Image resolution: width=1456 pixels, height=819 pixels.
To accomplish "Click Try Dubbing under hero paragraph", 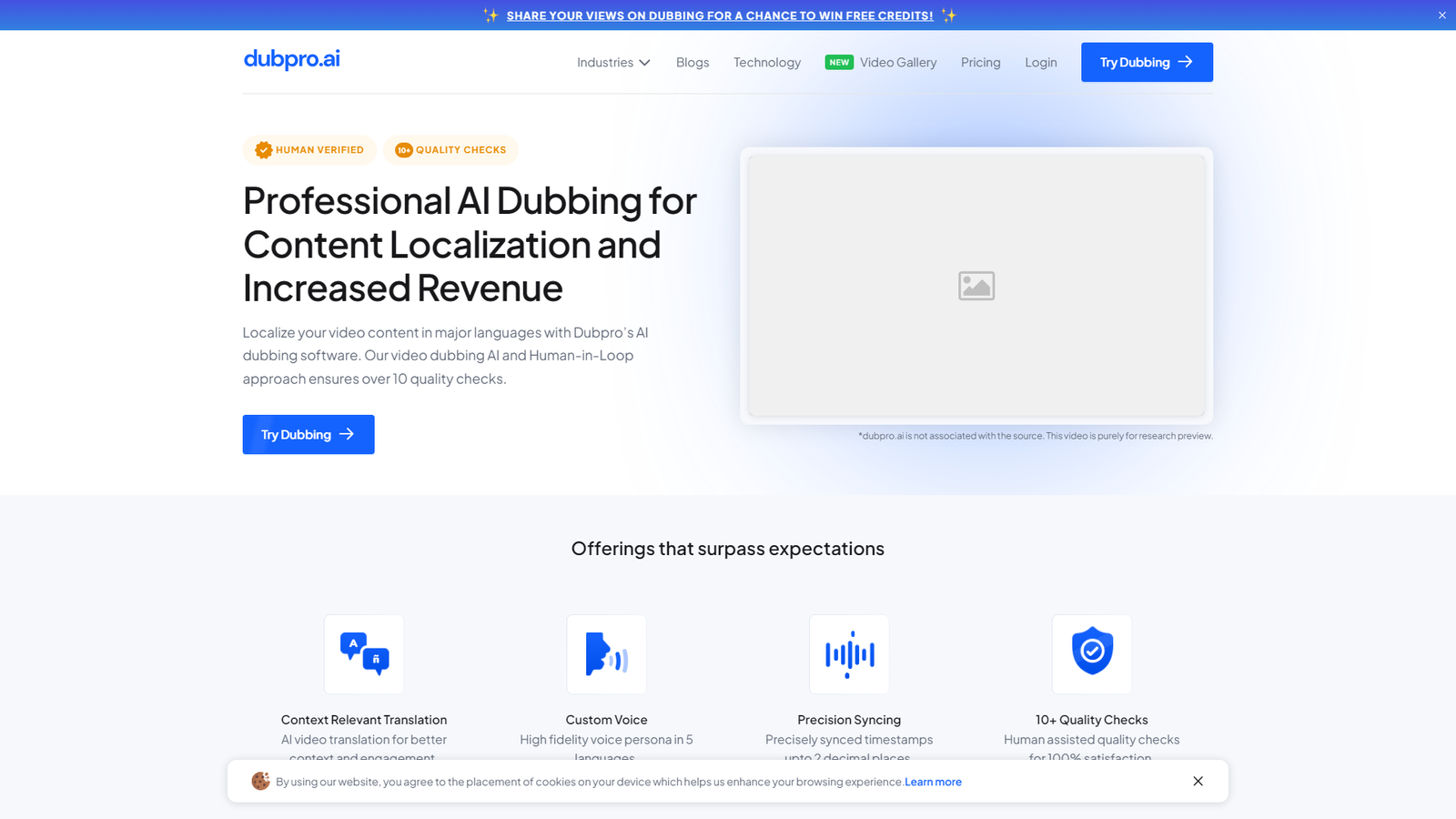I will click(x=308, y=434).
